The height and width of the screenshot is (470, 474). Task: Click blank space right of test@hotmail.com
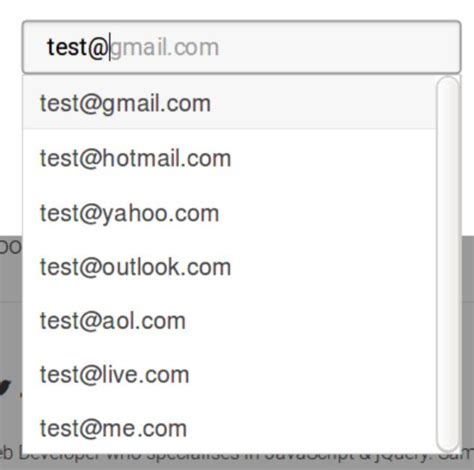[x=333, y=158]
